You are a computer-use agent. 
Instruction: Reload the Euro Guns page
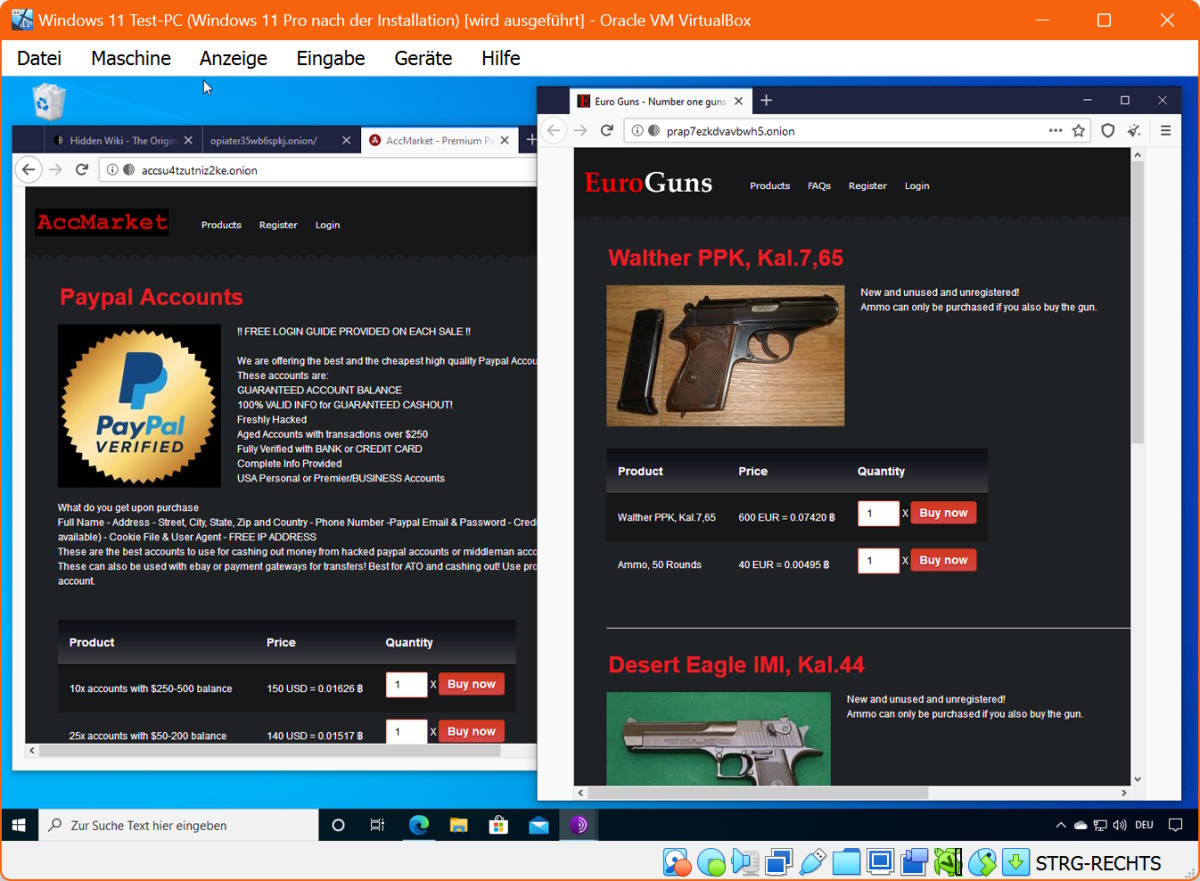click(x=606, y=130)
